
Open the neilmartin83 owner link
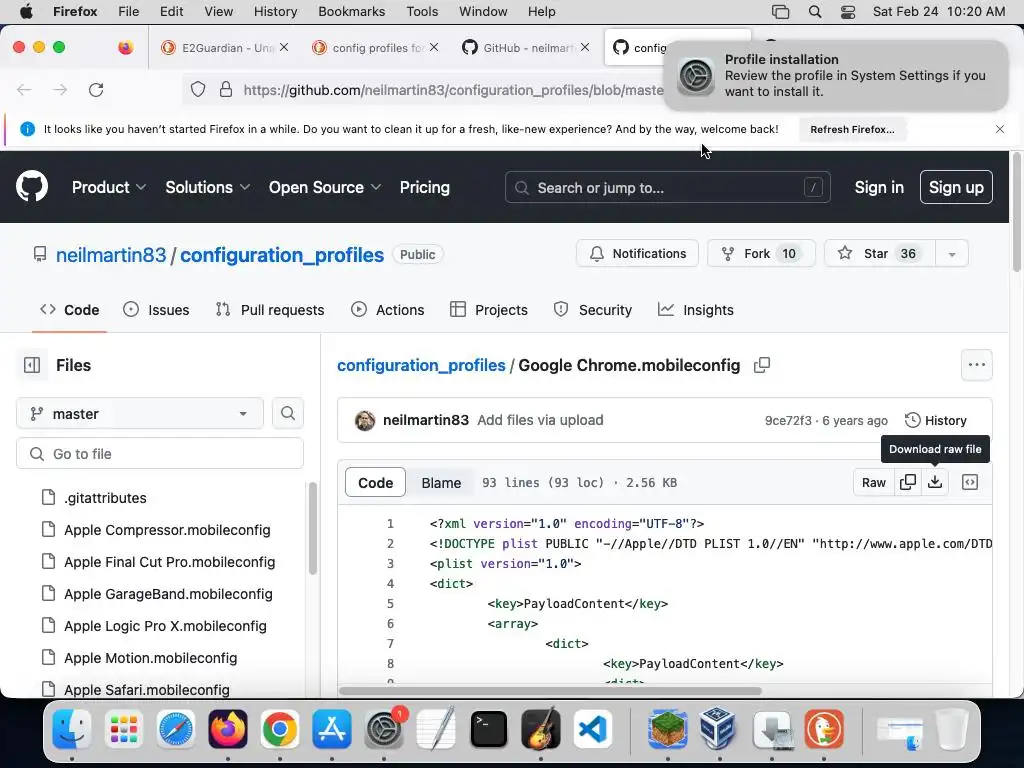(x=111, y=255)
